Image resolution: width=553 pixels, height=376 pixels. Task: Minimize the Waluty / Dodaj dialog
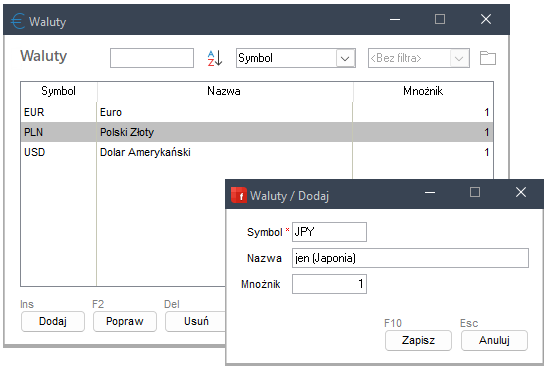click(x=430, y=193)
